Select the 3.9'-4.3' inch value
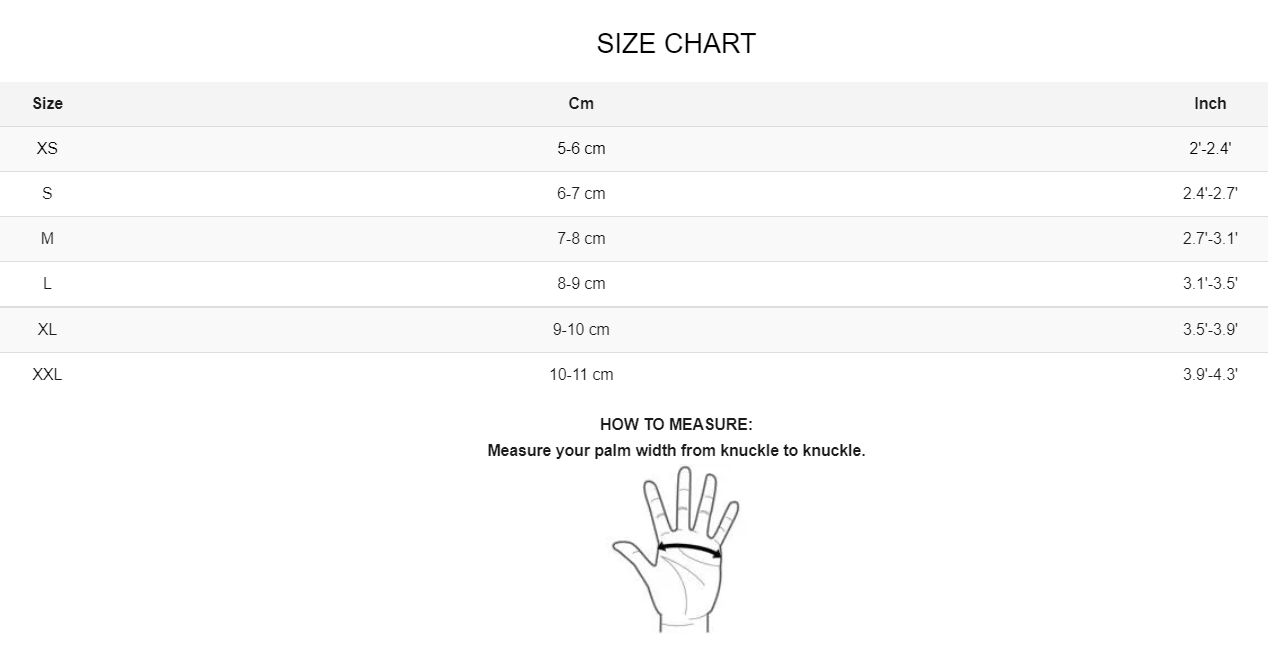This screenshot has height=646, width=1268. pyautogui.click(x=1210, y=374)
